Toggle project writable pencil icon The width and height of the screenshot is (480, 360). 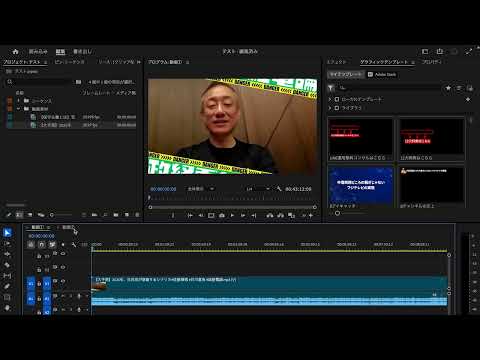(x=9, y=215)
